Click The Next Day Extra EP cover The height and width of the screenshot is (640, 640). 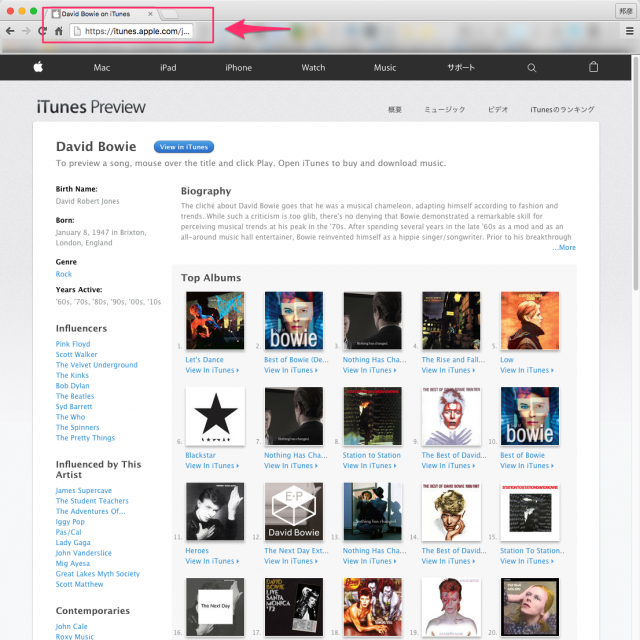[294, 511]
